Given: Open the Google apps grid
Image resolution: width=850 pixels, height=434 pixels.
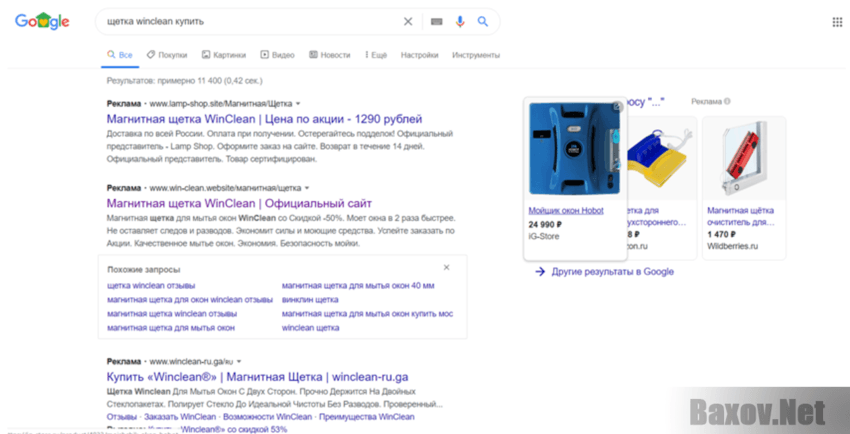Looking at the screenshot, I should tap(837, 22).
